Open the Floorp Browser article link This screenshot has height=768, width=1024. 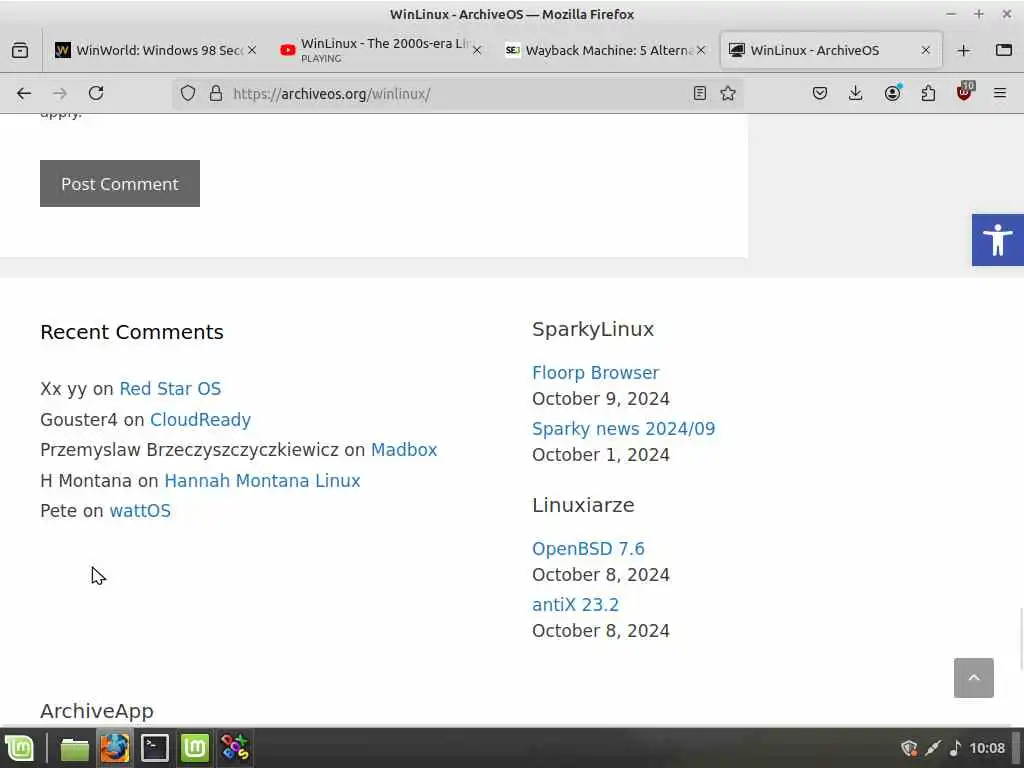(595, 373)
